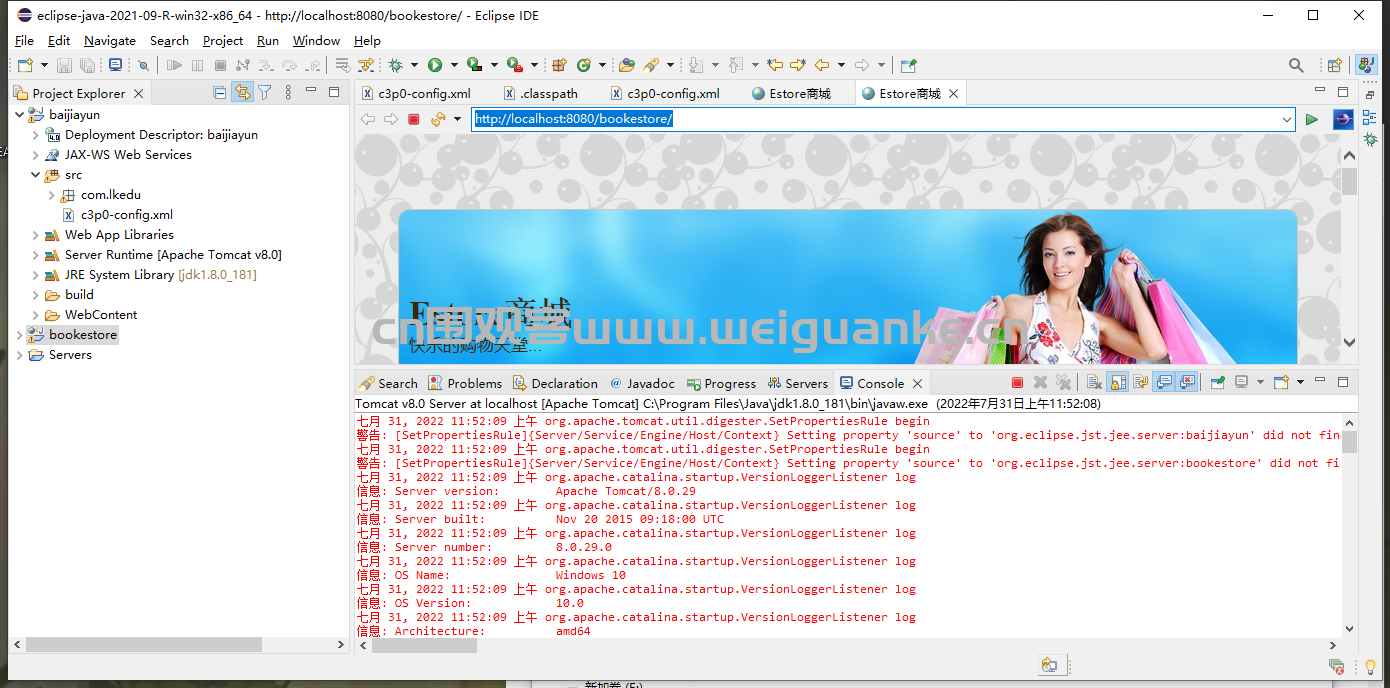Viewport: 1390px width, 688px height.
Task: Open the Navigate menu
Action: (x=110, y=41)
